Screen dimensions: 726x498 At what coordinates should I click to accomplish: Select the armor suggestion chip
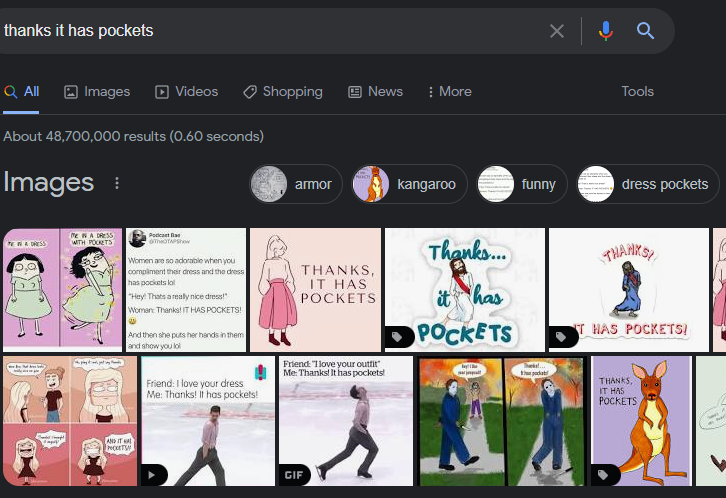[x=296, y=184]
